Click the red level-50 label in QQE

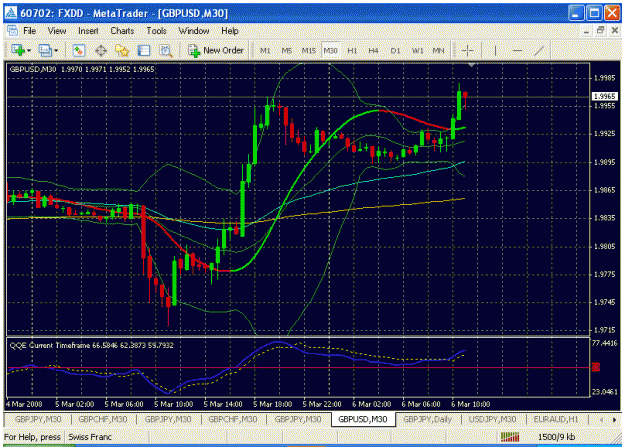pyautogui.click(x=596, y=367)
